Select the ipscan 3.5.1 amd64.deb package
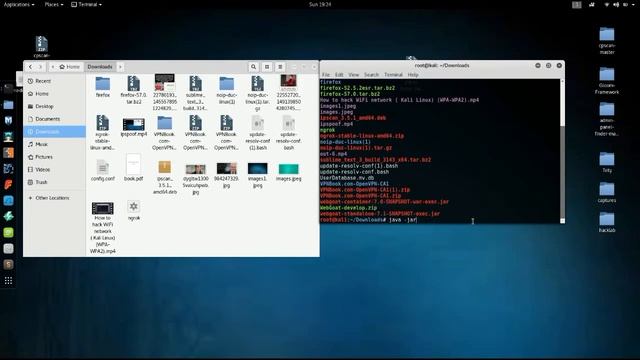This screenshot has height=360, width=640. tap(164, 176)
